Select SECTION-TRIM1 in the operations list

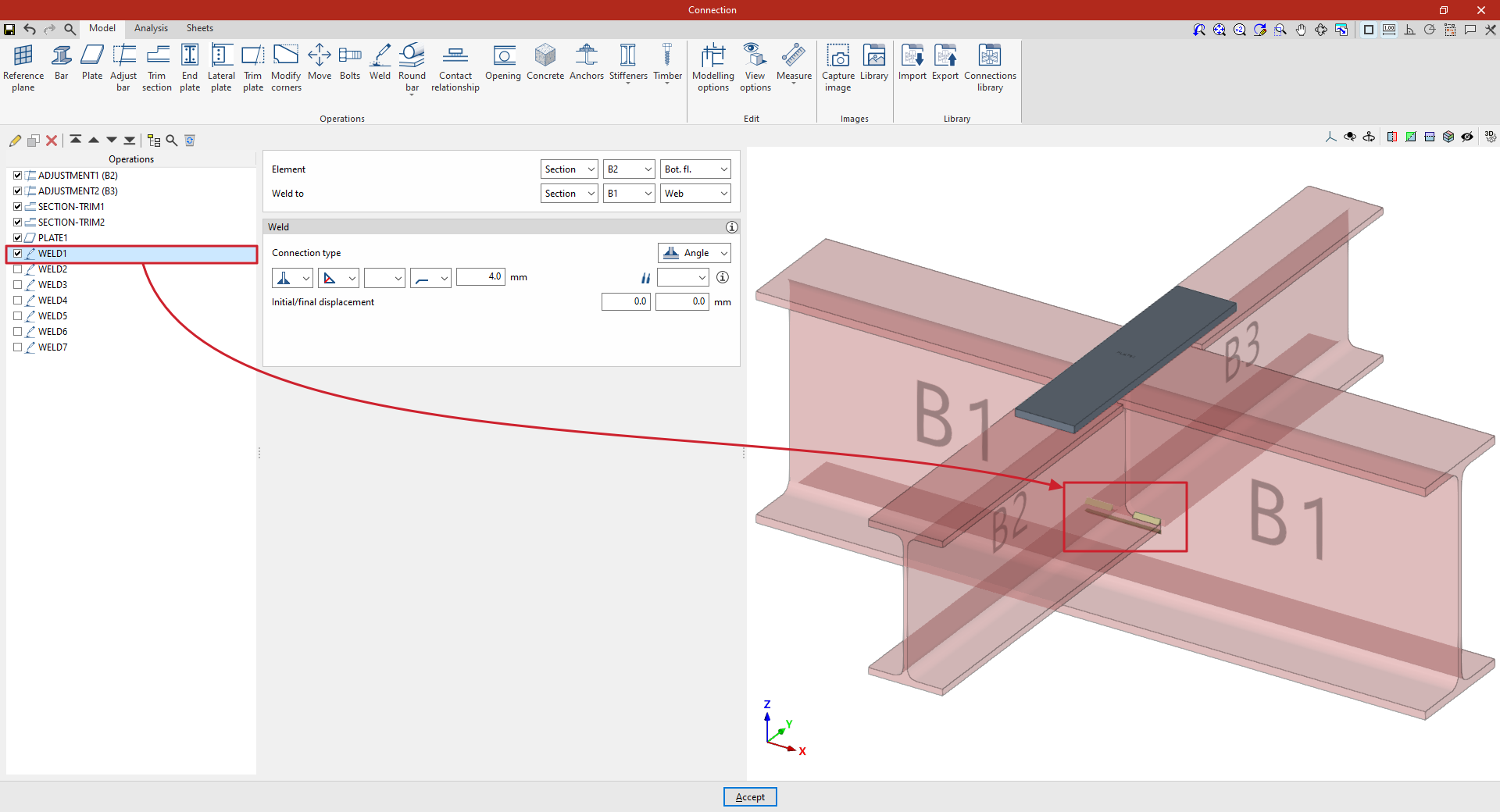pos(71,207)
